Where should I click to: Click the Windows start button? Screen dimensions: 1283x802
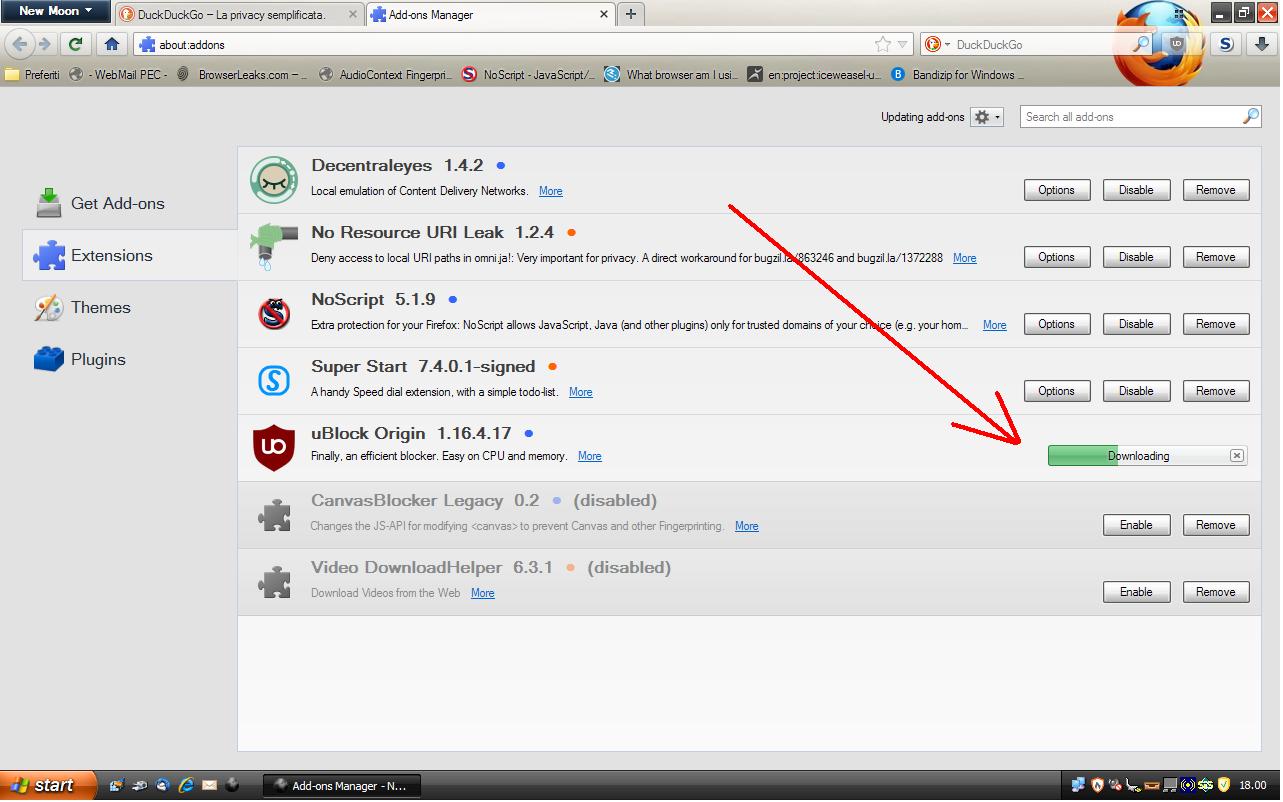pyautogui.click(x=48, y=785)
